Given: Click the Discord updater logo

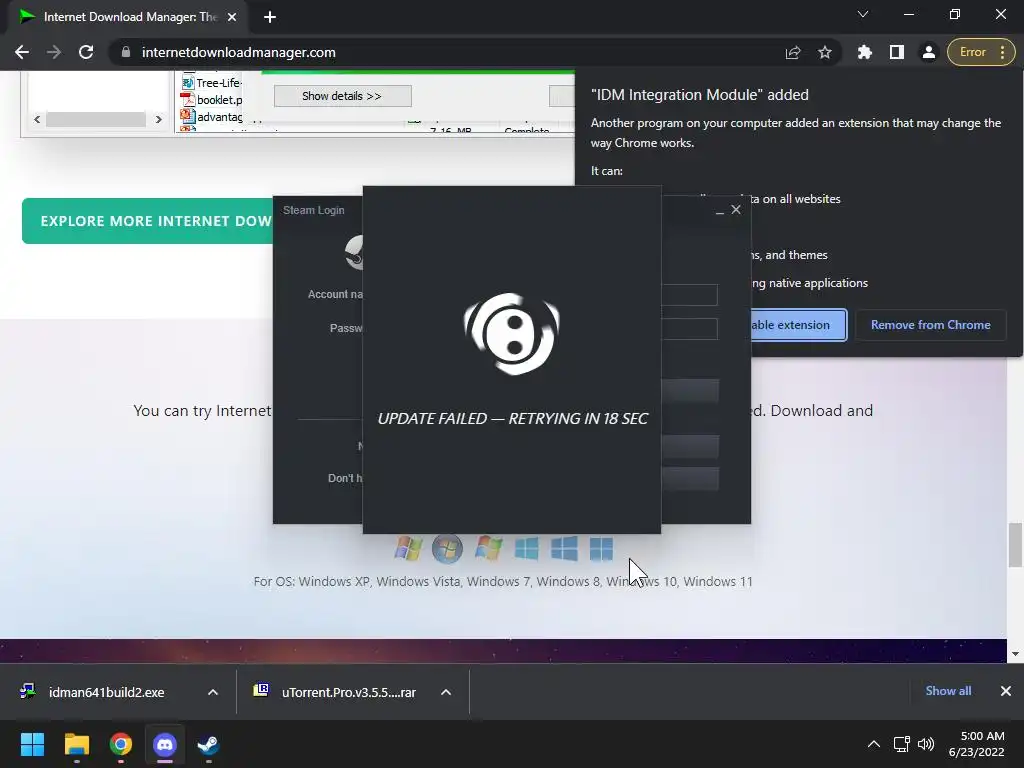Looking at the screenshot, I should point(511,334).
